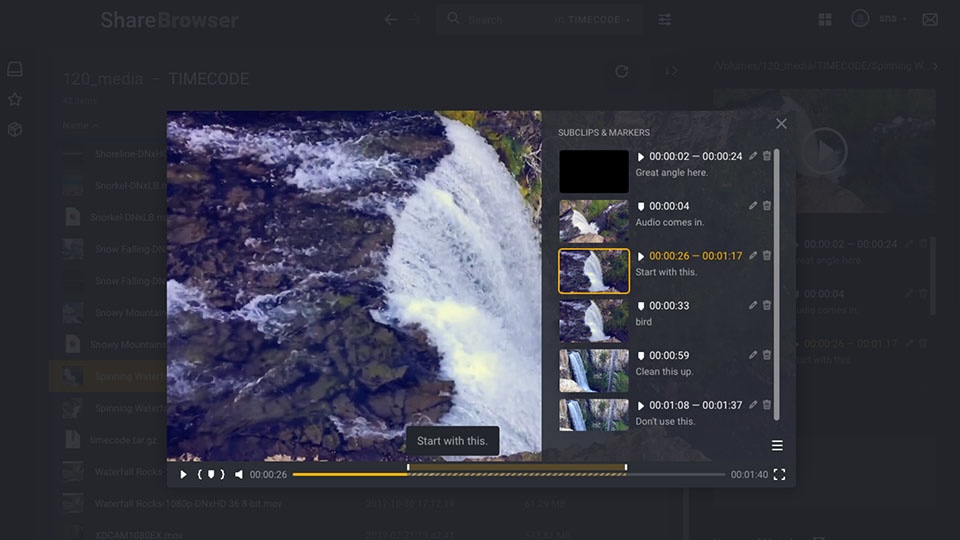
Task: Open the cube sidebar icon
Action: point(15,129)
